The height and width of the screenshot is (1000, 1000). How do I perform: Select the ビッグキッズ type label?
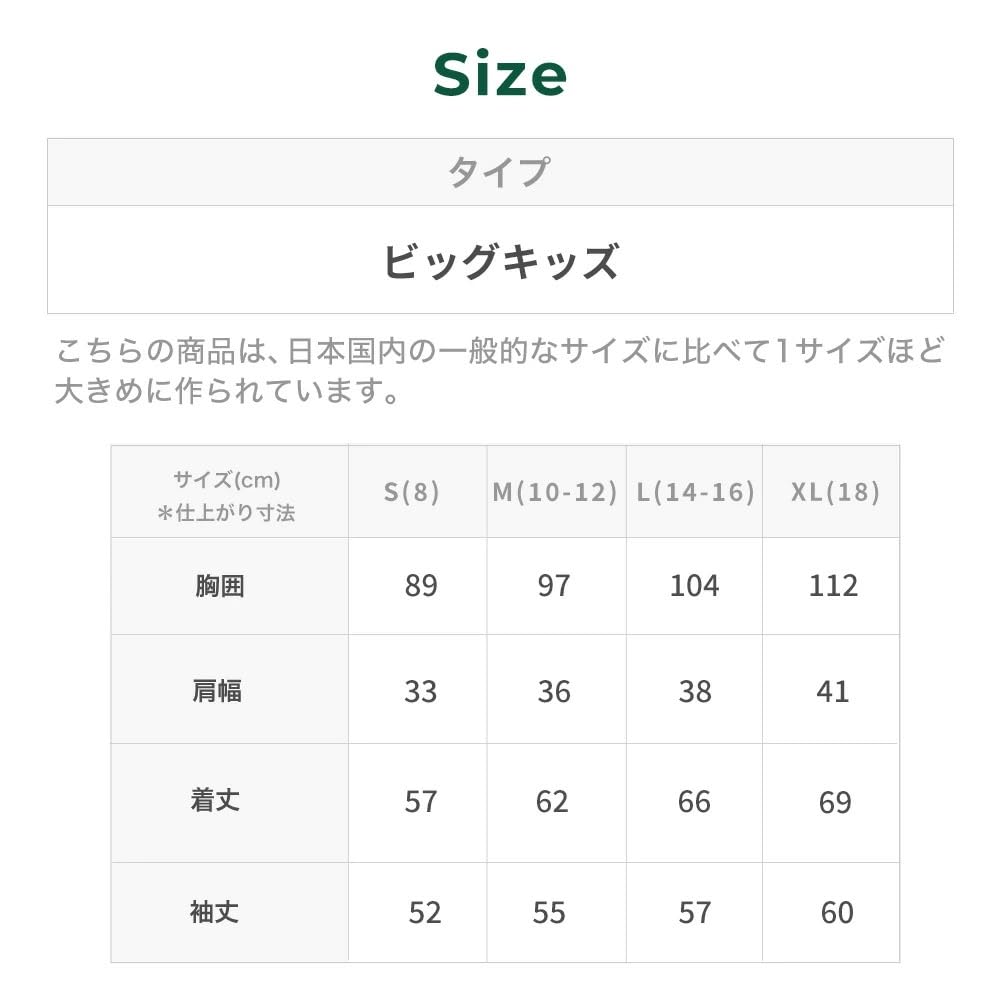pyautogui.click(x=500, y=261)
